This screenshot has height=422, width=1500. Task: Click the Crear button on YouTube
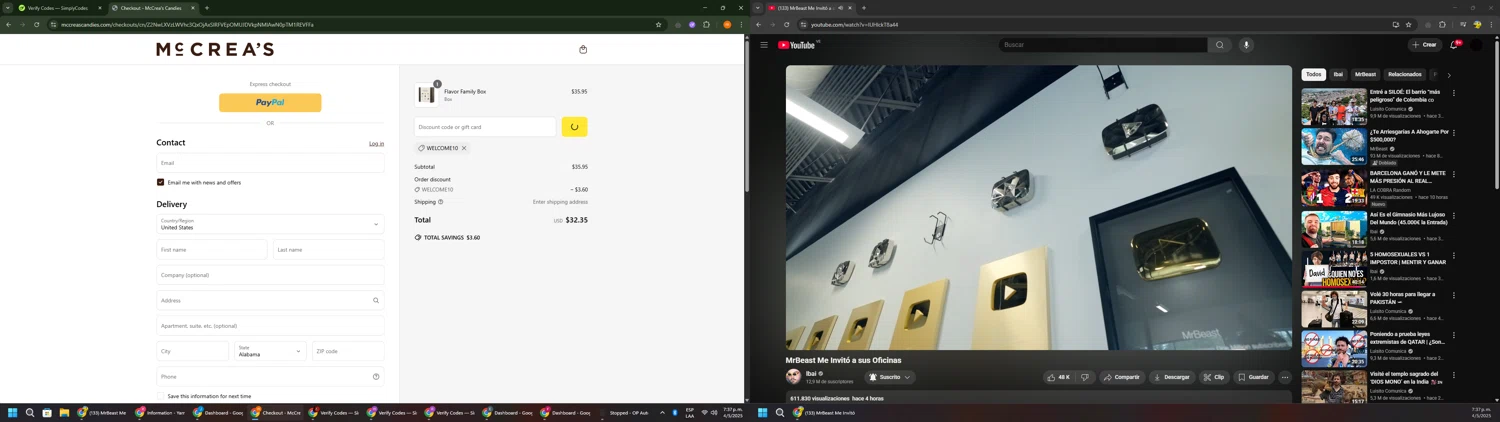1424,45
